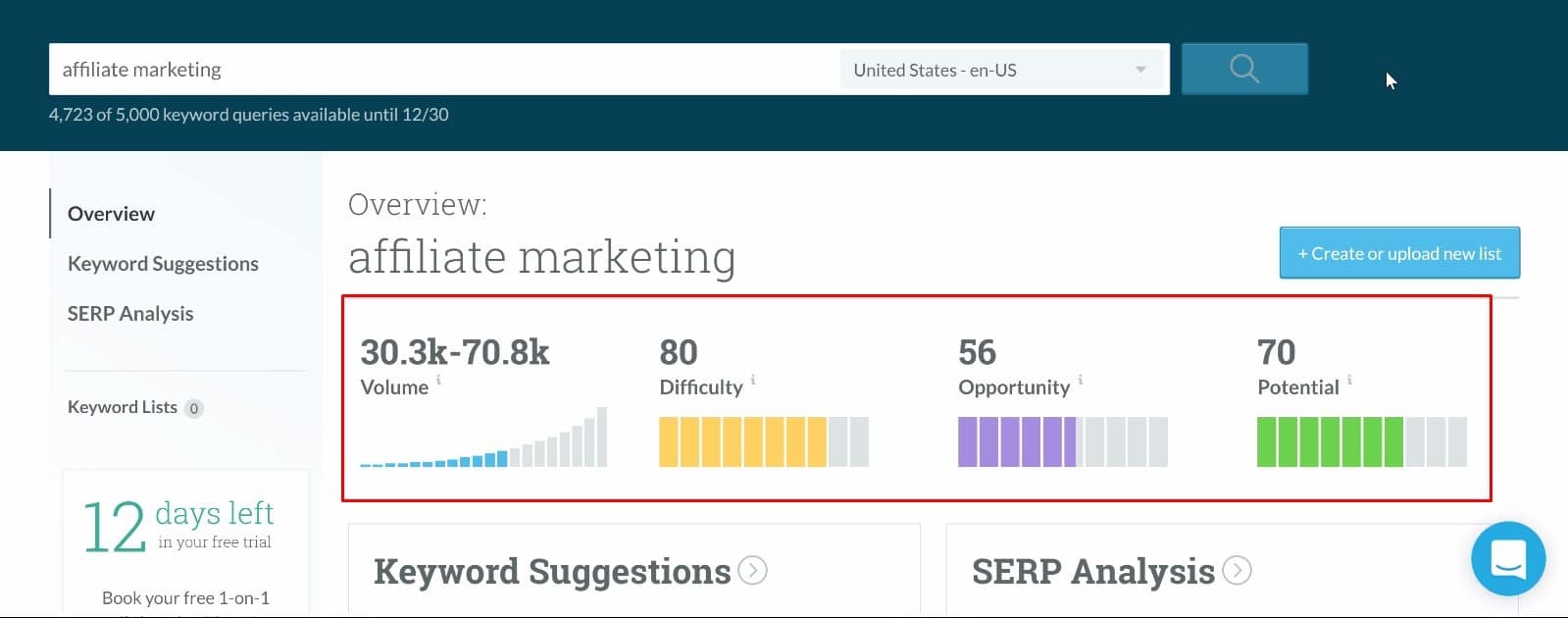Click the blue Volume trend chart

[x=483, y=437]
